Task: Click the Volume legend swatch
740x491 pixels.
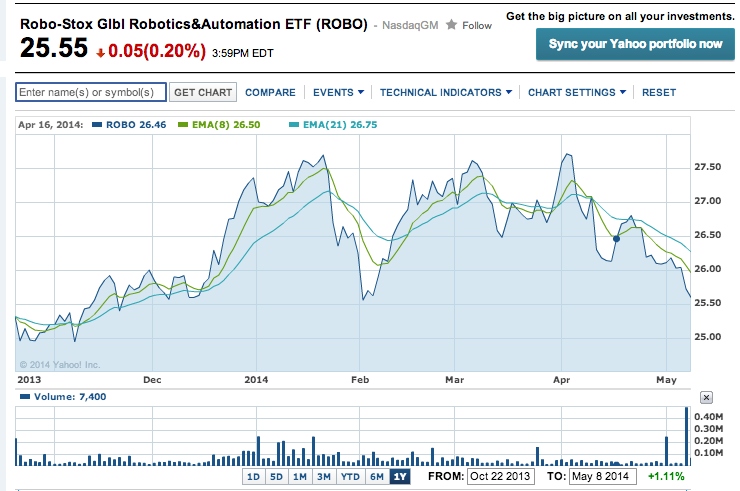Action: click(25, 397)
